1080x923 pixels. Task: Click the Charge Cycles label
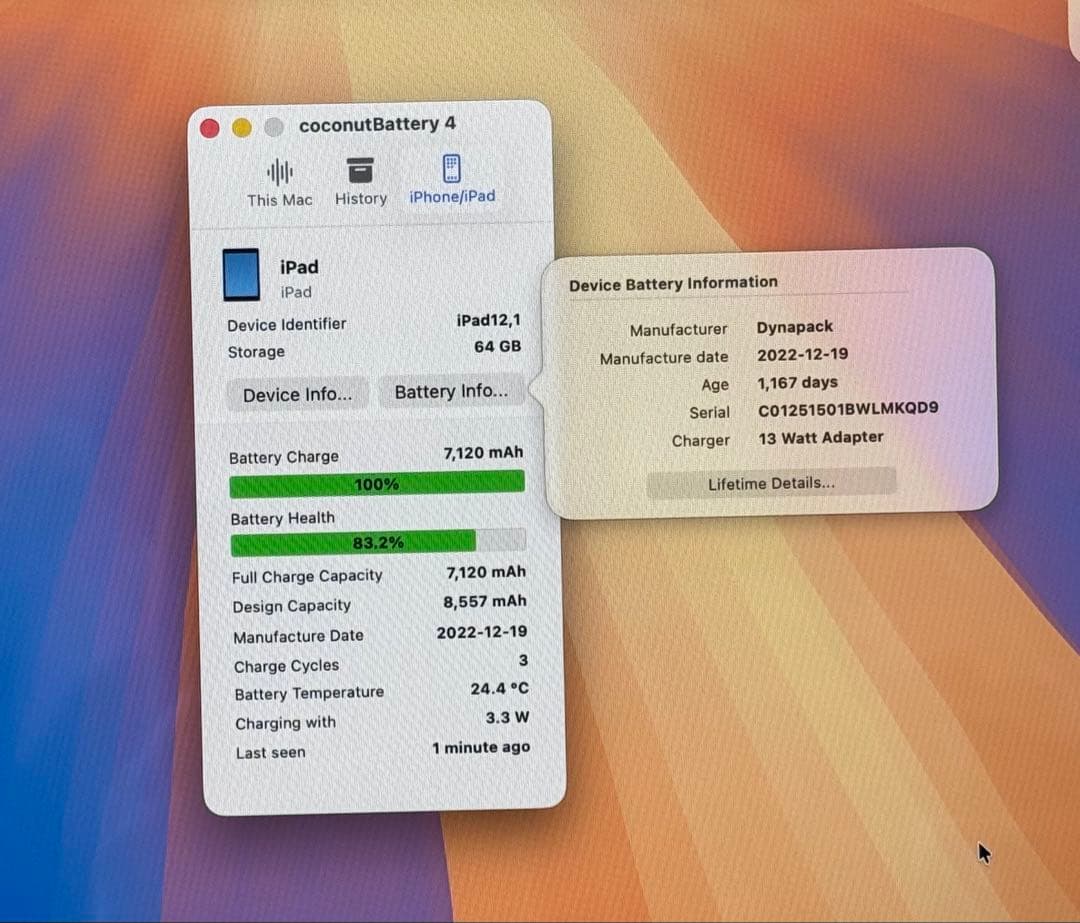(x=286, y=666)
